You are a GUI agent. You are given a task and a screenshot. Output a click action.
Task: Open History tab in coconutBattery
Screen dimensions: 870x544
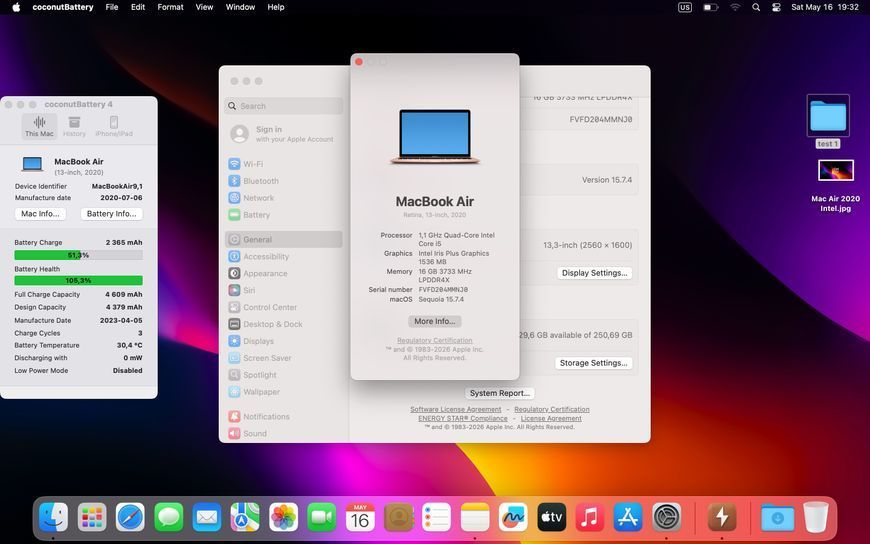click(74, 127)
